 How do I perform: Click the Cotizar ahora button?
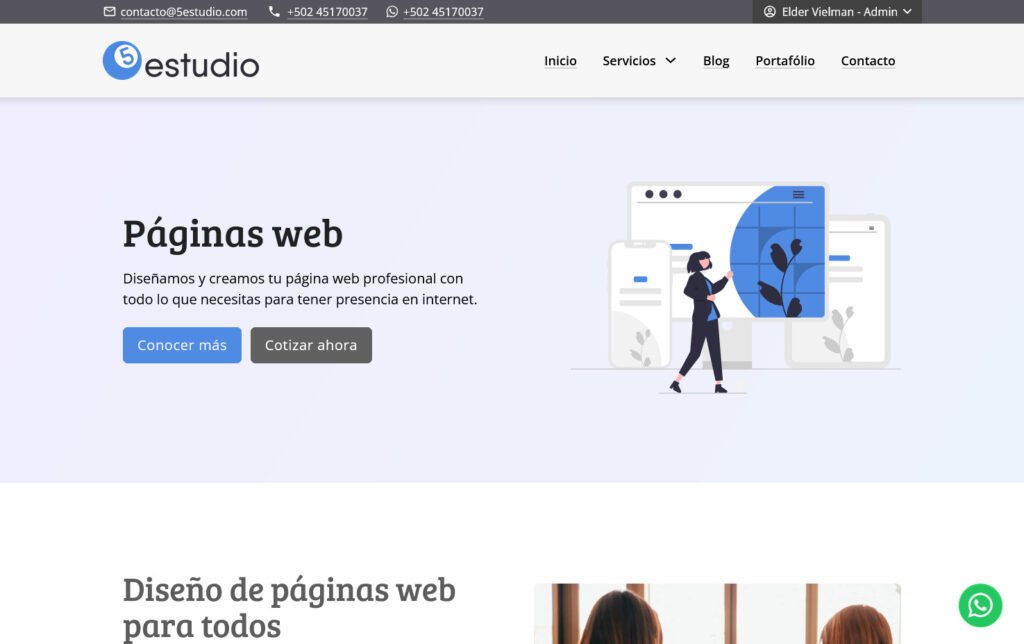[x=311, y=345]
